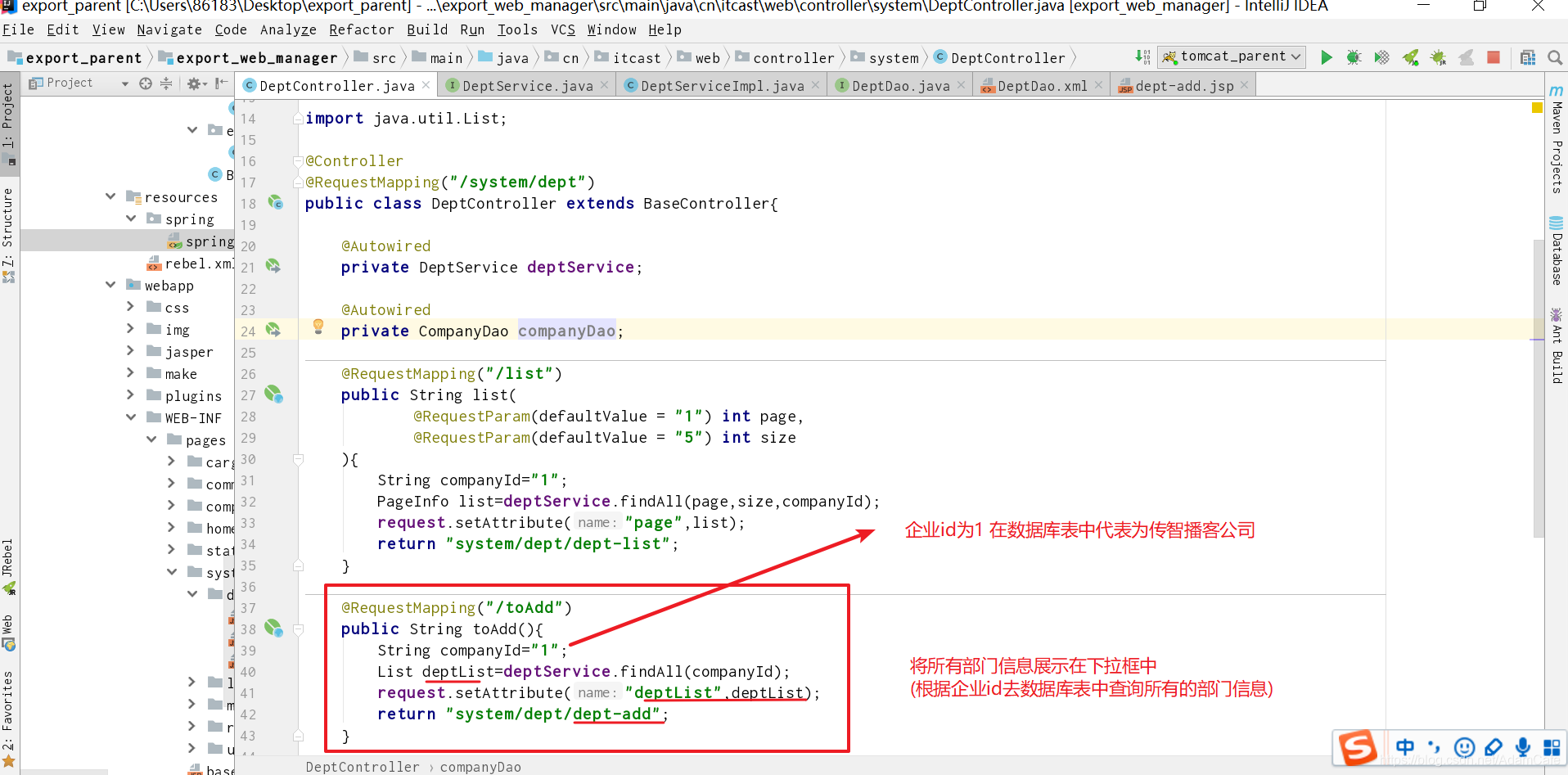Select rebel.xml in the project tree
Screen dimensions: 1568x775
pyautogui.click(x=191, y=264)
